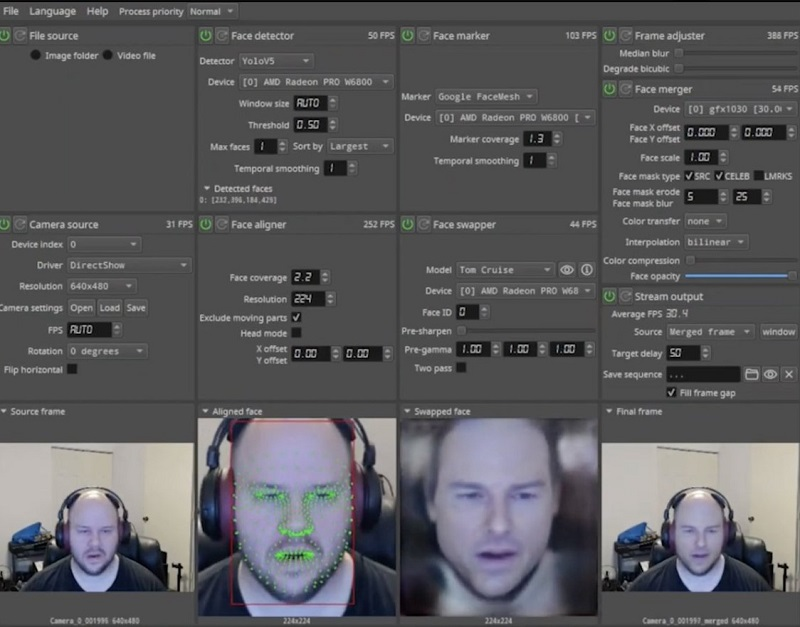Open Sort by Largest dropdown
This screenshot has width=800, height=627.
click(x=360, y=146)
